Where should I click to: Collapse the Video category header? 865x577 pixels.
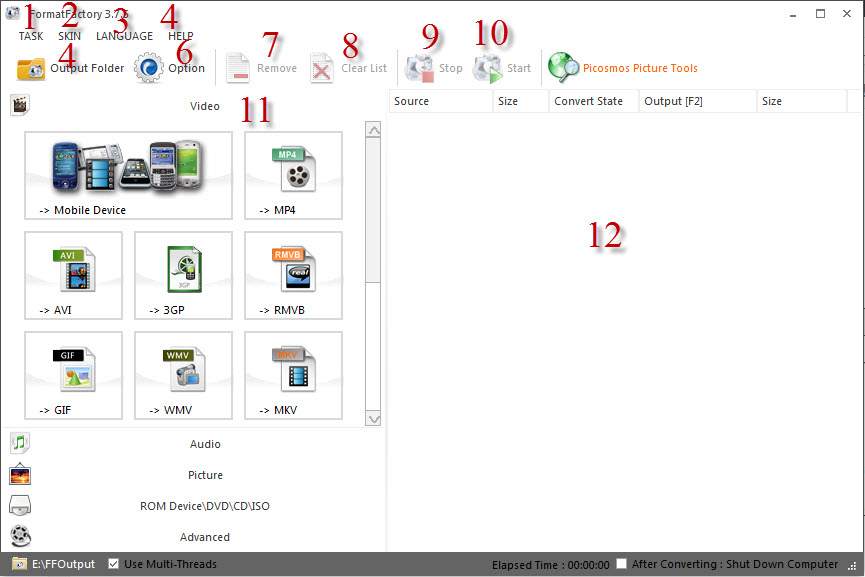(x=193, y=105)
